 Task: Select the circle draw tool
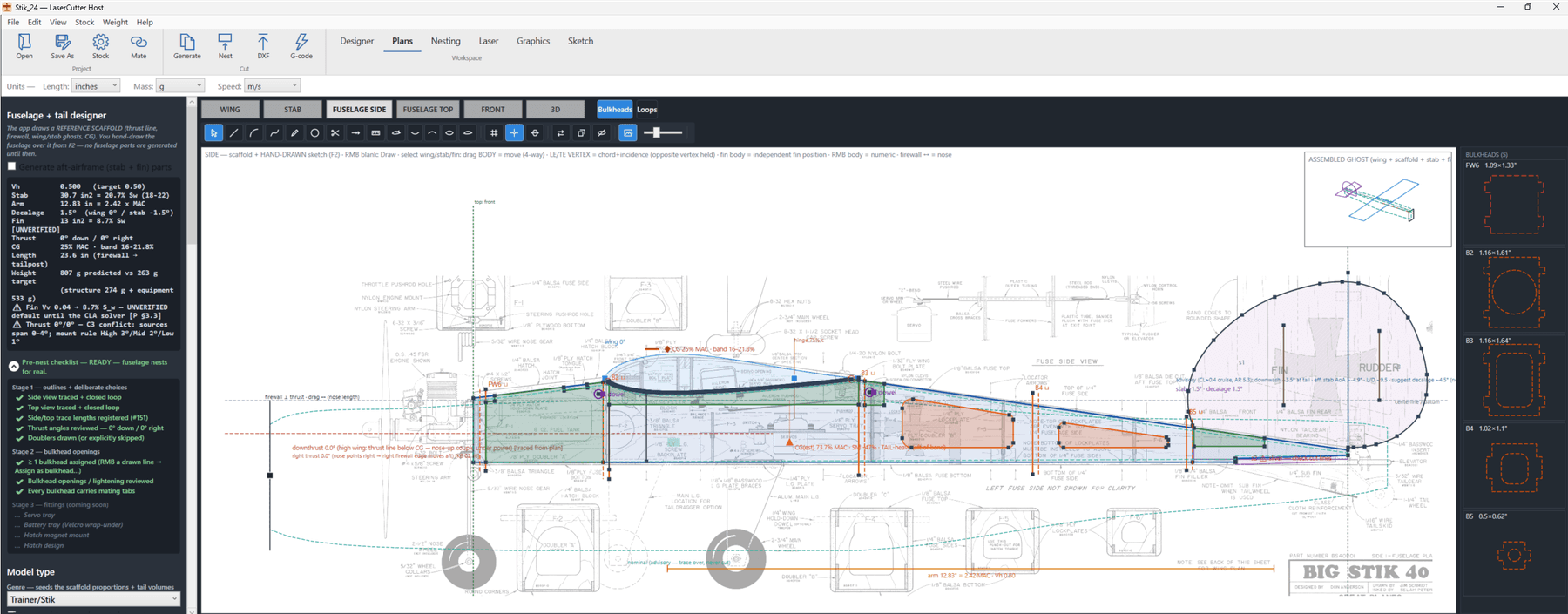(314, 132)
